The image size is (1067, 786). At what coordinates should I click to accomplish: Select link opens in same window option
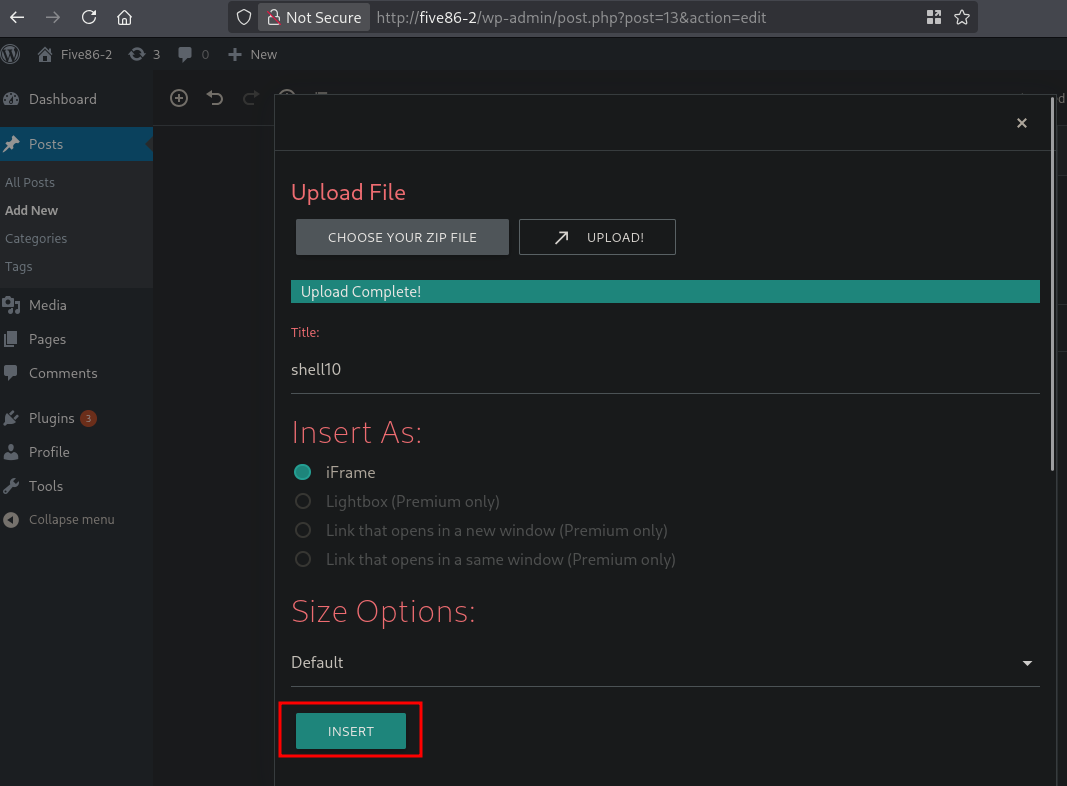(x=303, y=560)
